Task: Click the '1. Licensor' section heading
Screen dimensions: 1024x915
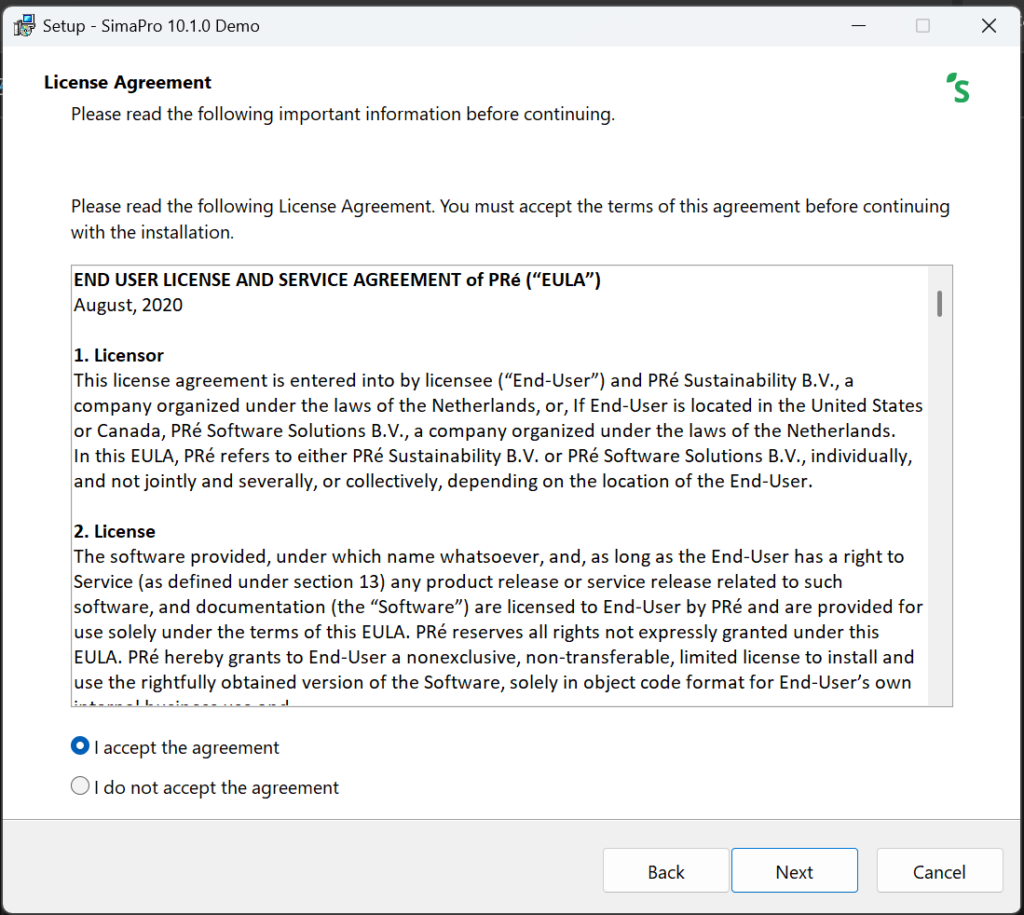Action: pyautogui.click(x=118, y=355)
